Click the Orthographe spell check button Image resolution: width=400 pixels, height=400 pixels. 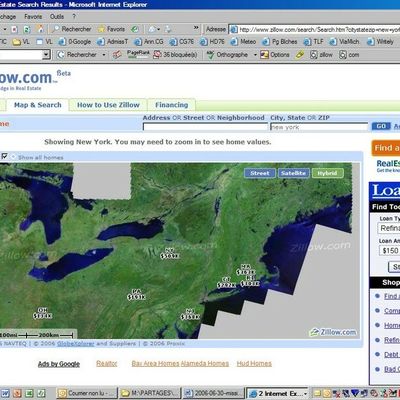click(227, 54)
